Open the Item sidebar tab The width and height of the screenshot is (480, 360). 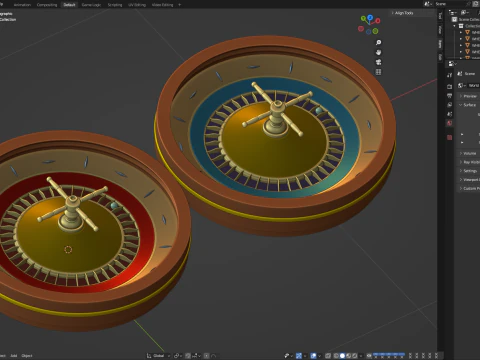440,44
